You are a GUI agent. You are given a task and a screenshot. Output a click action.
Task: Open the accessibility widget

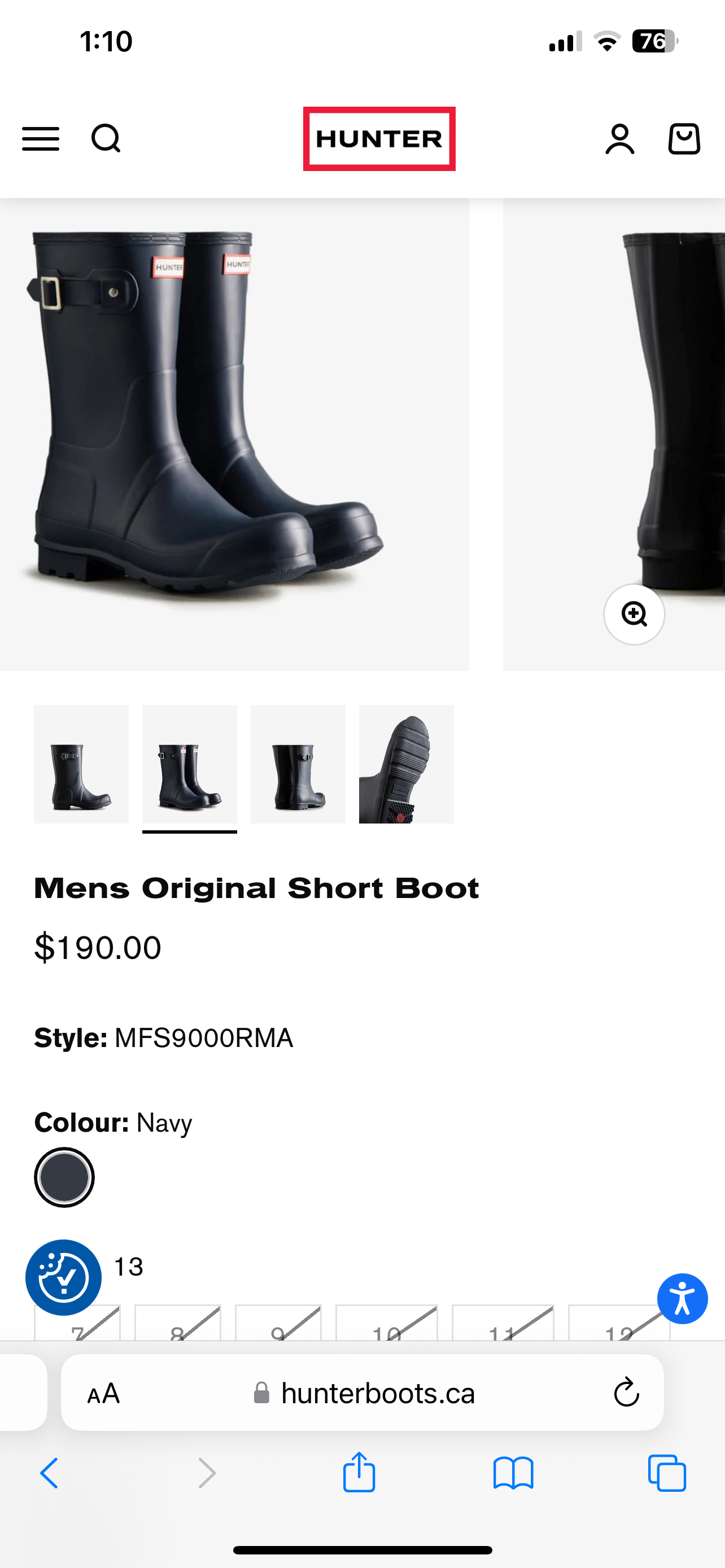point(683,1298)
